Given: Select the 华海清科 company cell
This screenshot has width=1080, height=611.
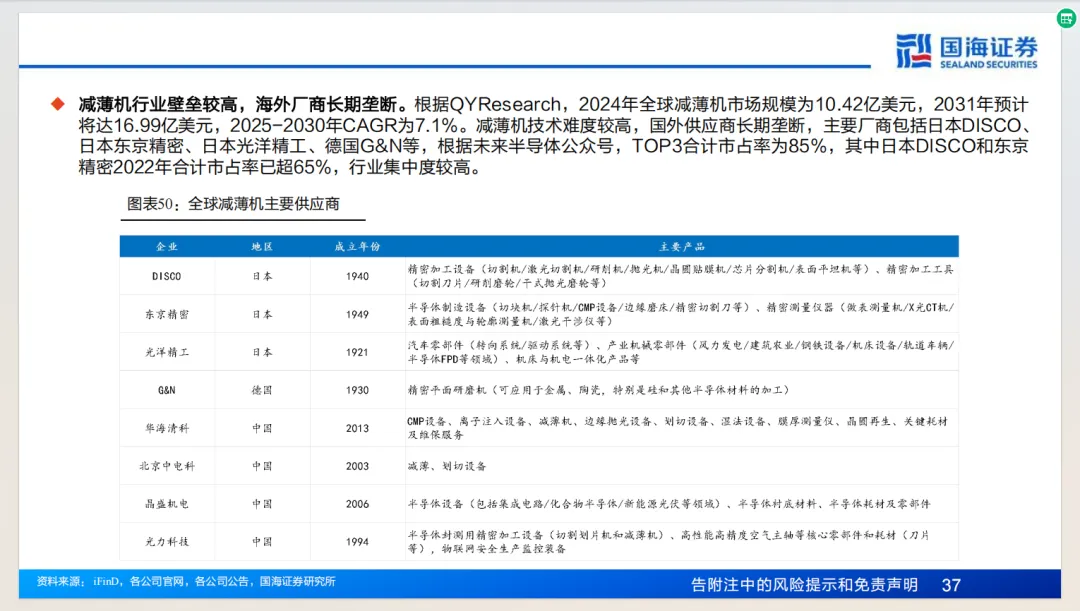Looking at the screenshot, I should tap(167, 428).
